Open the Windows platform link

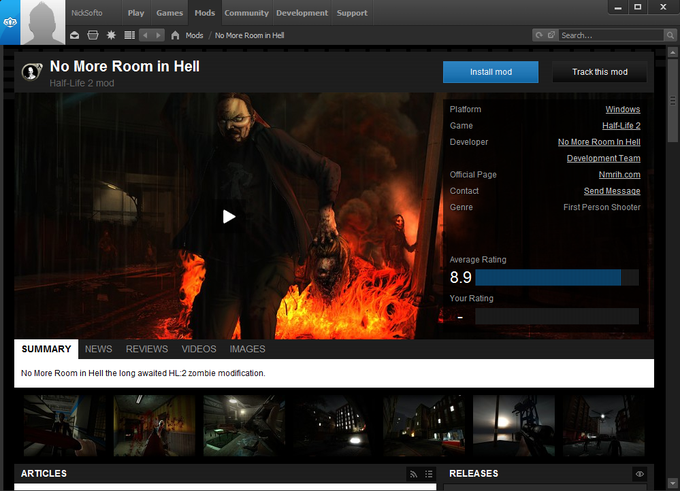[x=623, y=109]
